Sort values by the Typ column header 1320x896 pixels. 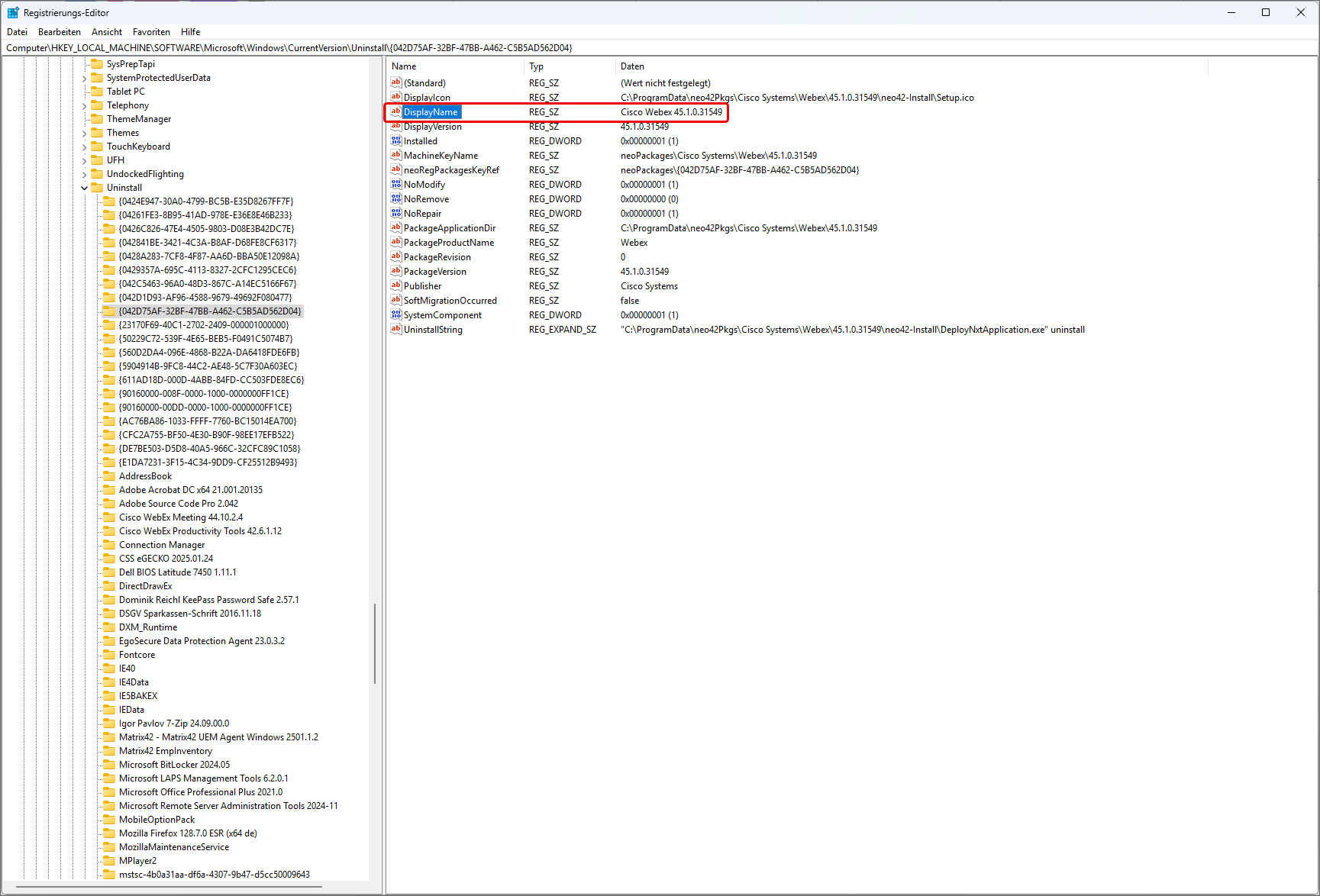[x=570, y=66]
